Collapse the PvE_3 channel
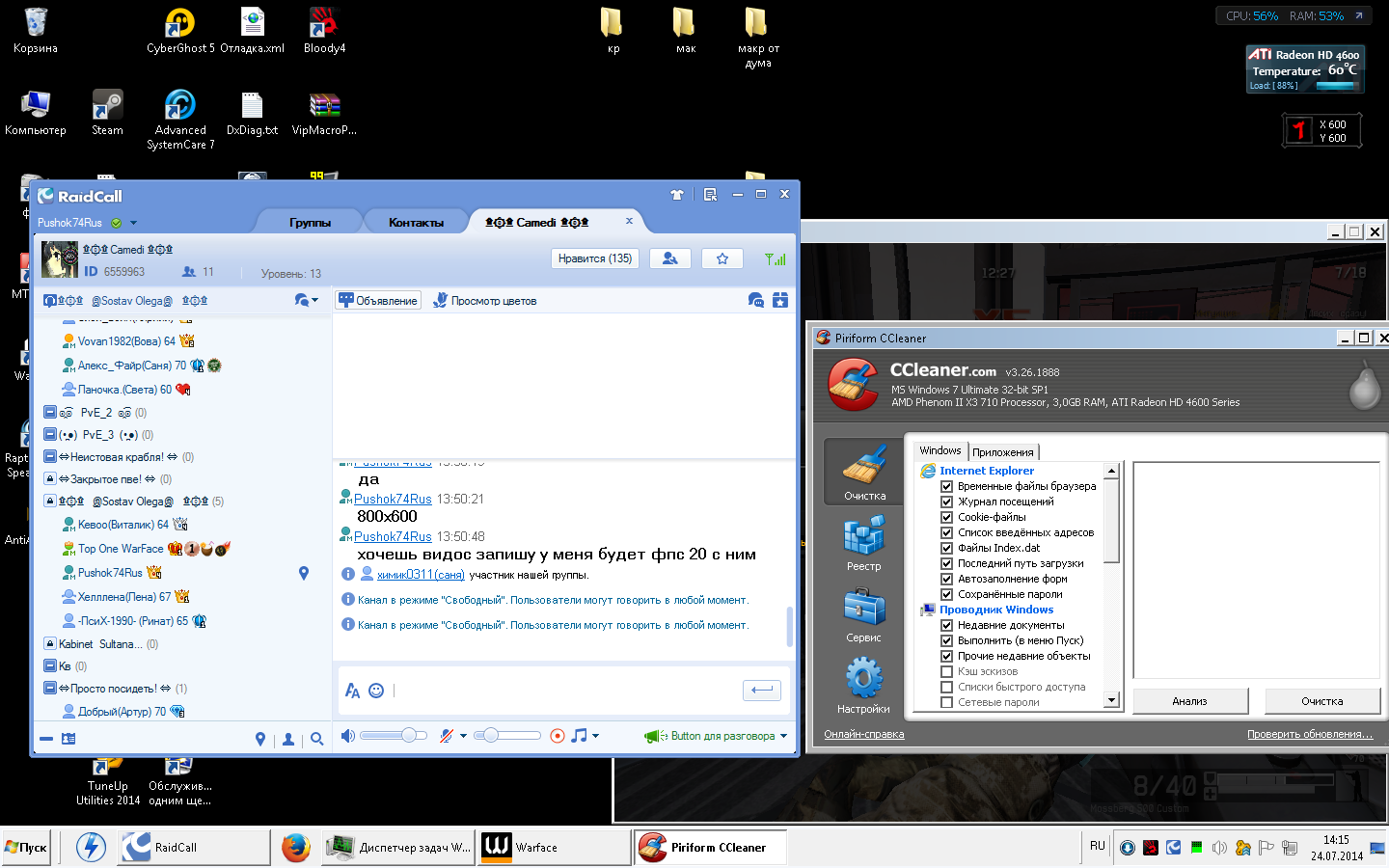1389x868 pixels. pos(50,434)
